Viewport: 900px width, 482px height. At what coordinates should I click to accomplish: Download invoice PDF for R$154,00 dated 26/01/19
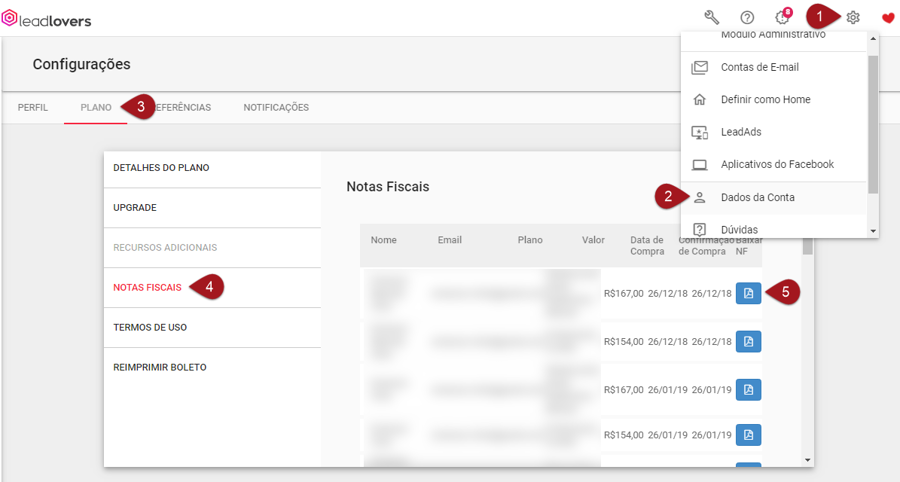[748, 435]
